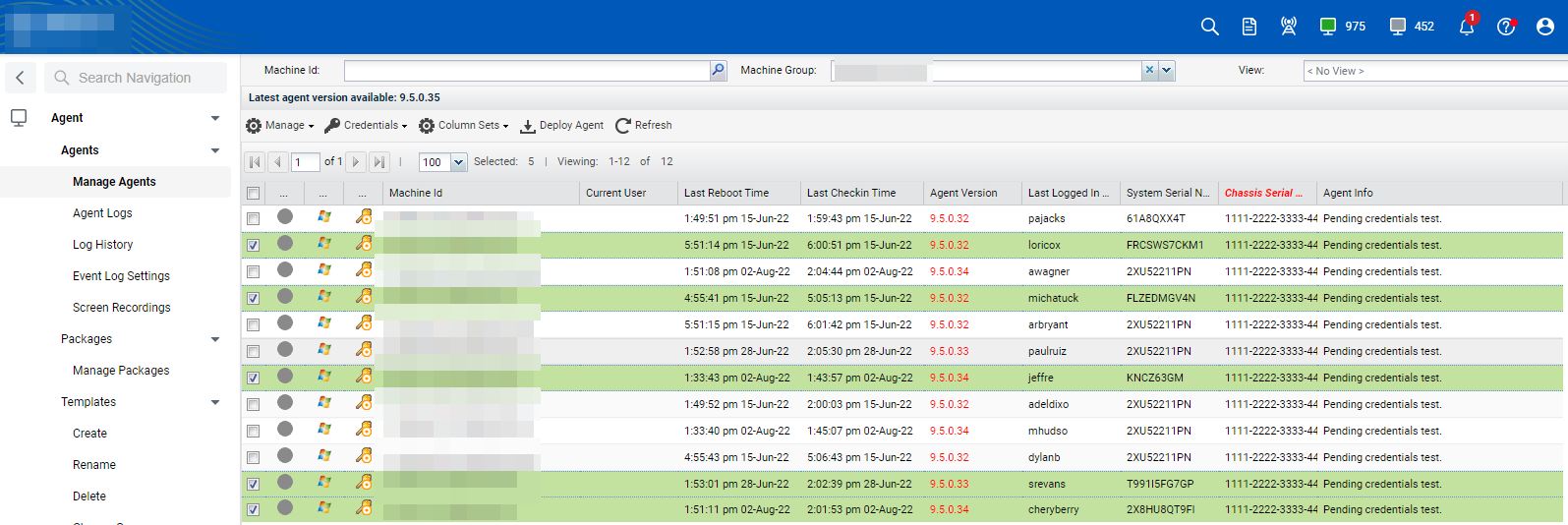Click the page number input field

coord(306,162)
